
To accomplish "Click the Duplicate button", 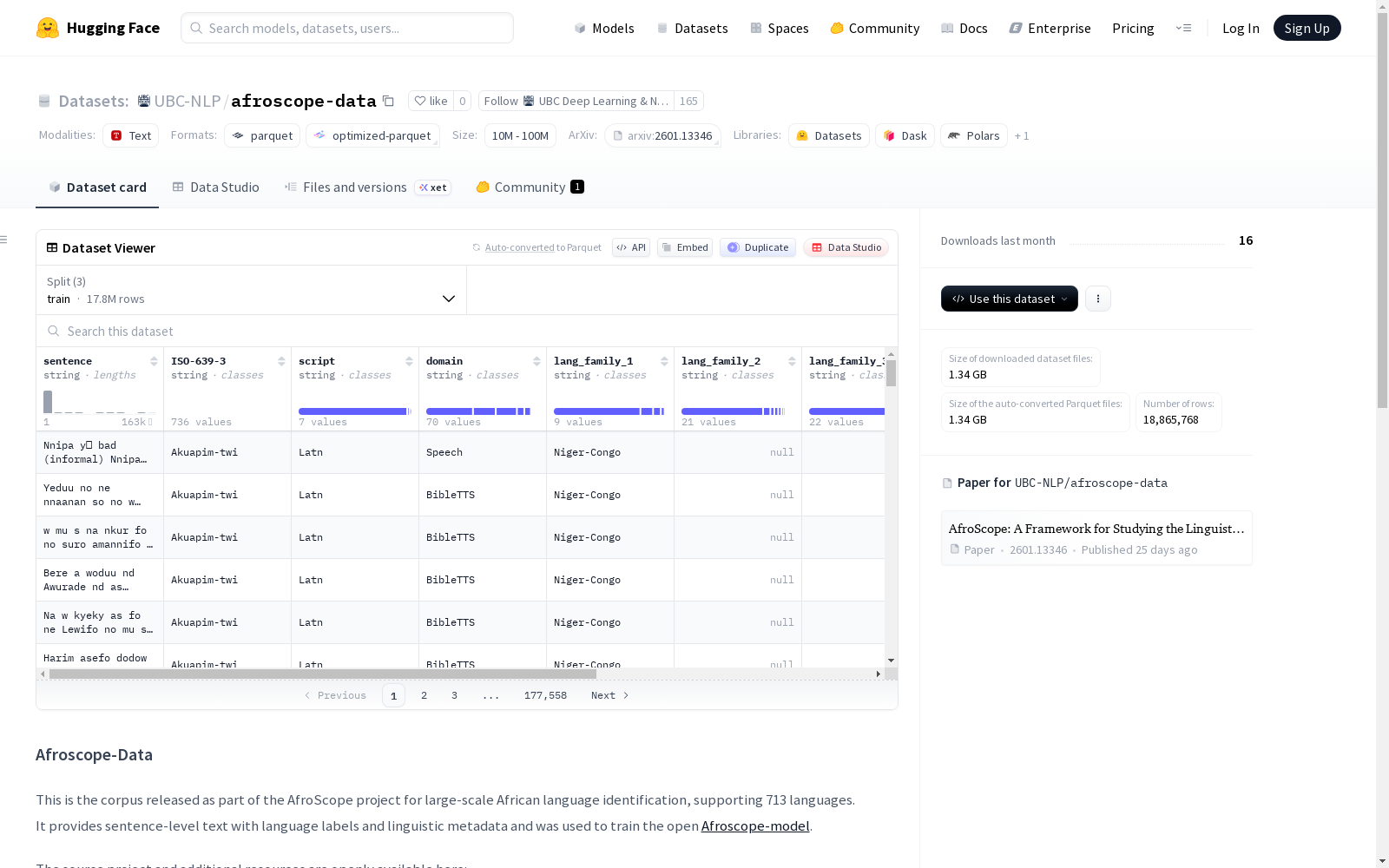I will [x=758, y=247].
